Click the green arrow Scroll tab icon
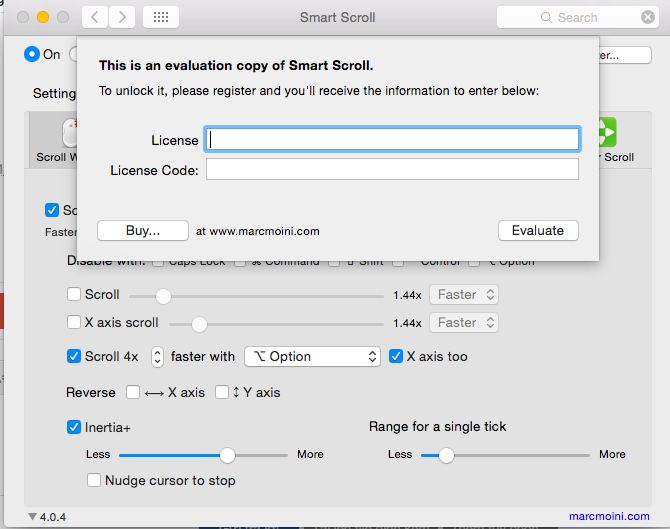 [x=606, y=133]
